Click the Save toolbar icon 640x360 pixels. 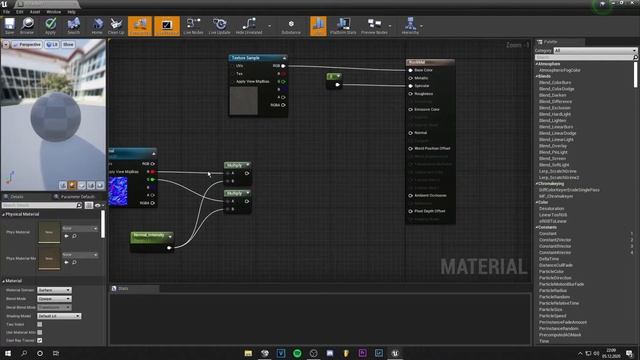tap(9, 26)
